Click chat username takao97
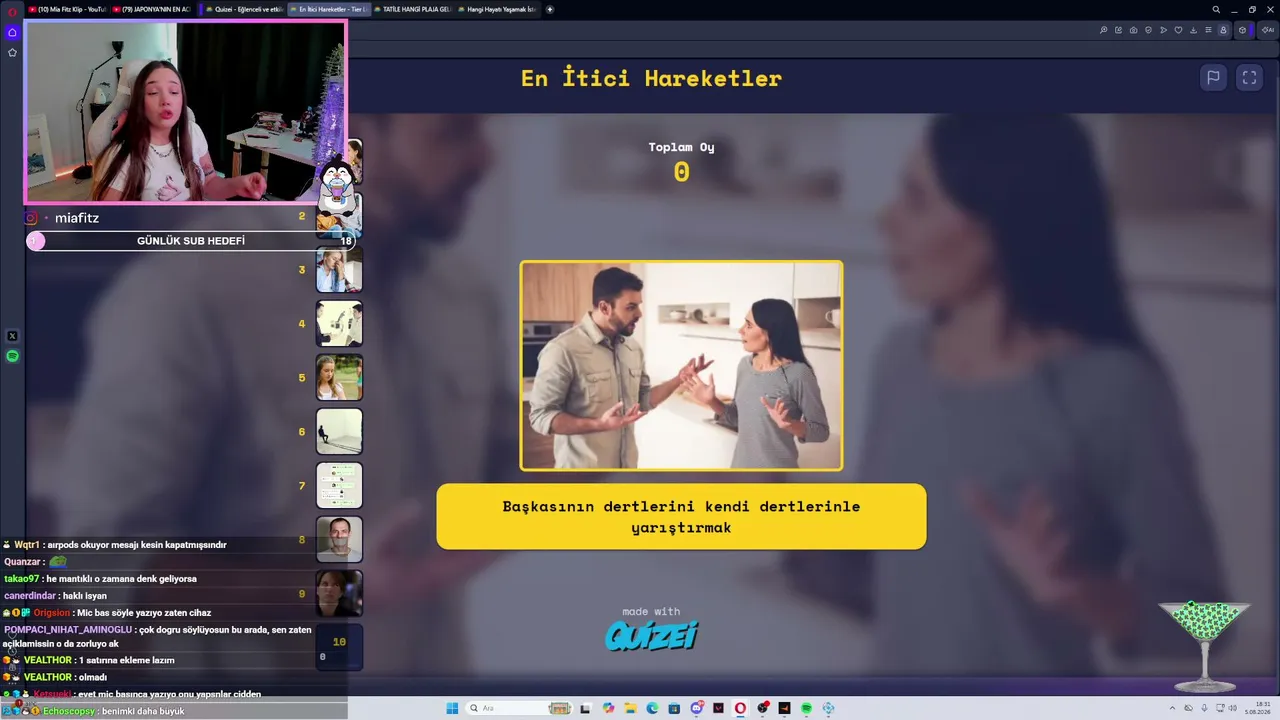 pyautogui.click(x=22, y=579)
